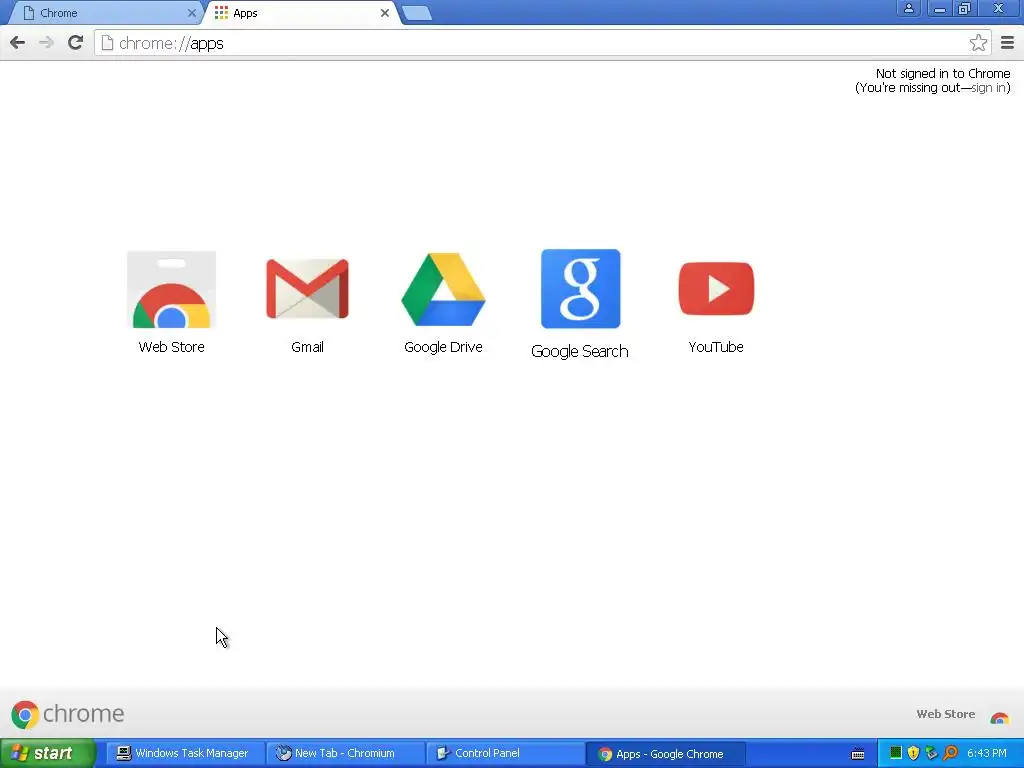This screenshot has height=768, width=1024.
Task: Click the browser back arrow
Action: click(18, 43)
